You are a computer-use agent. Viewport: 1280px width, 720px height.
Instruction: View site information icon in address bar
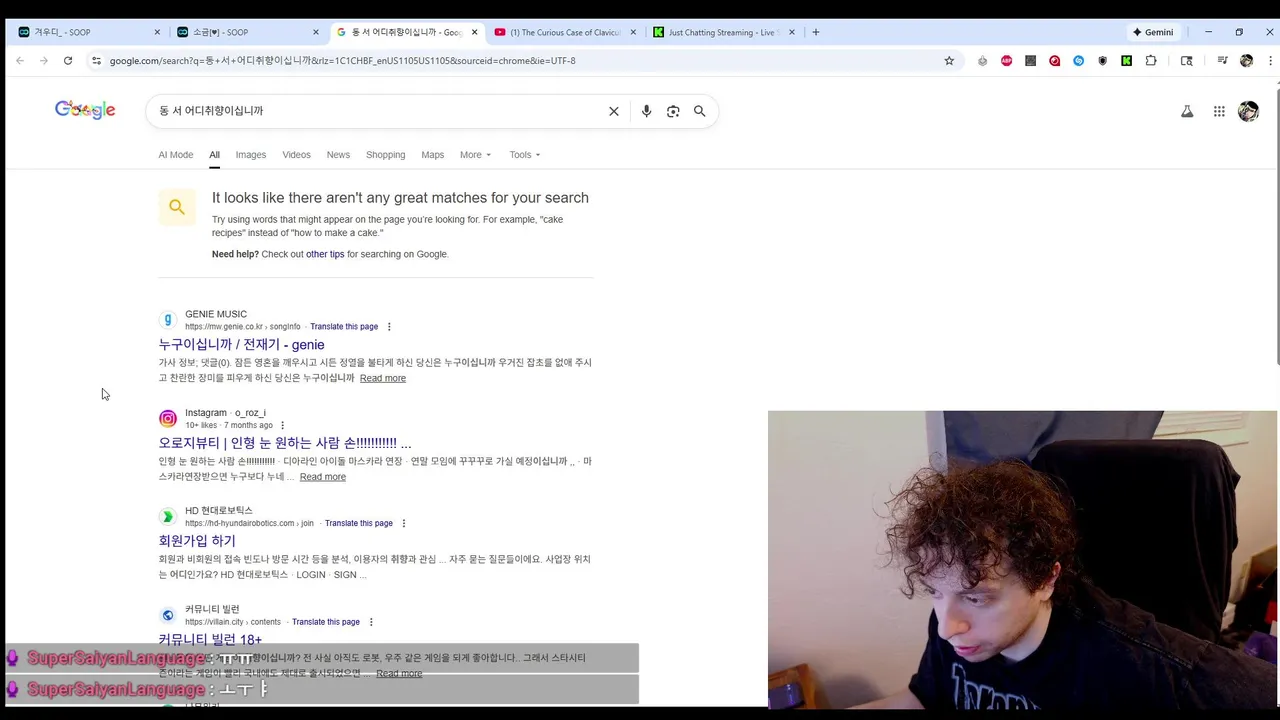click(x=96, y=60)
